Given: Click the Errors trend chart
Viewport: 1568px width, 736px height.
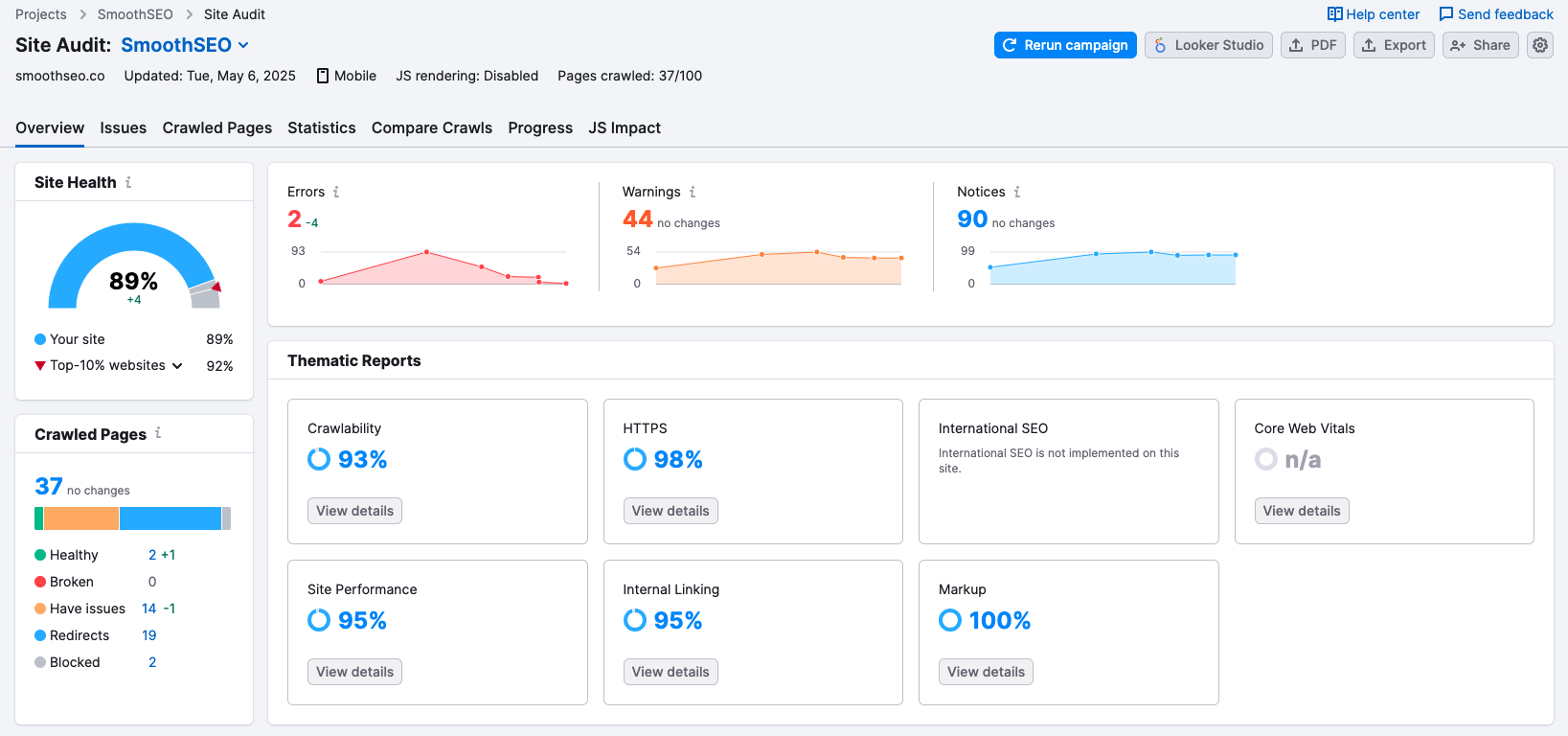Looking at the screenshot, I should pos(443,267).
